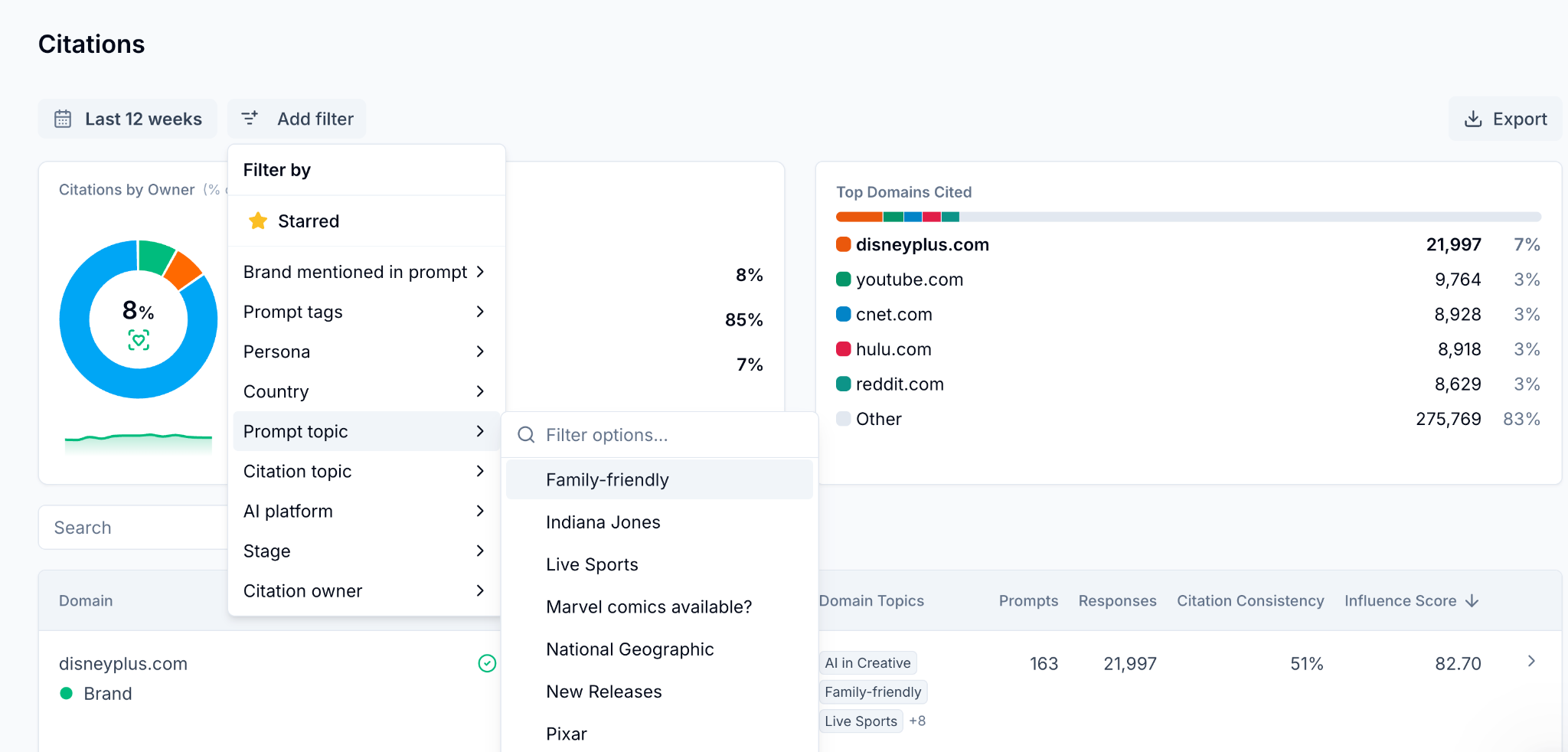Screen dimensions: 1568x752
Task: Open the disneyplus.com row detail chevron
Action: coord(1531,661)
